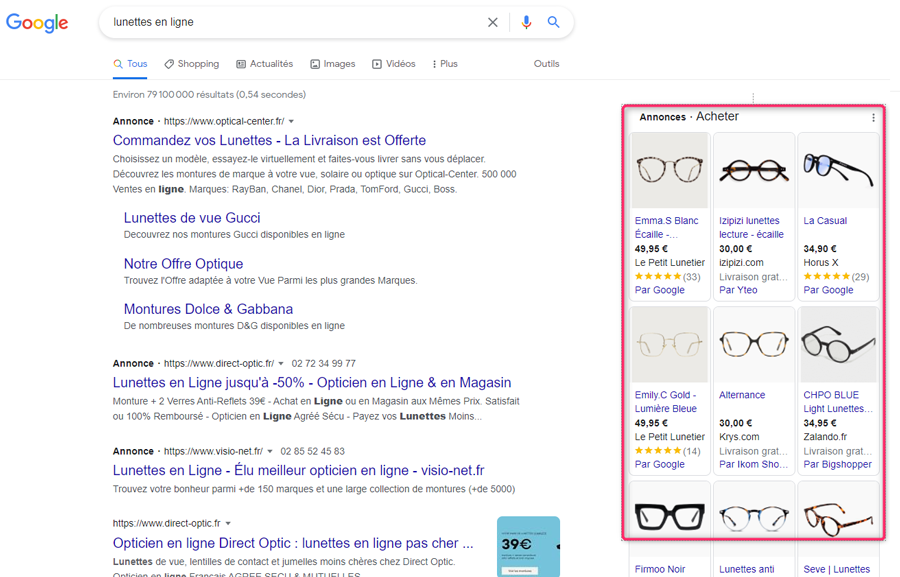Expand the Plus menu
900x577 pixels.
click(x=445, y=64)
